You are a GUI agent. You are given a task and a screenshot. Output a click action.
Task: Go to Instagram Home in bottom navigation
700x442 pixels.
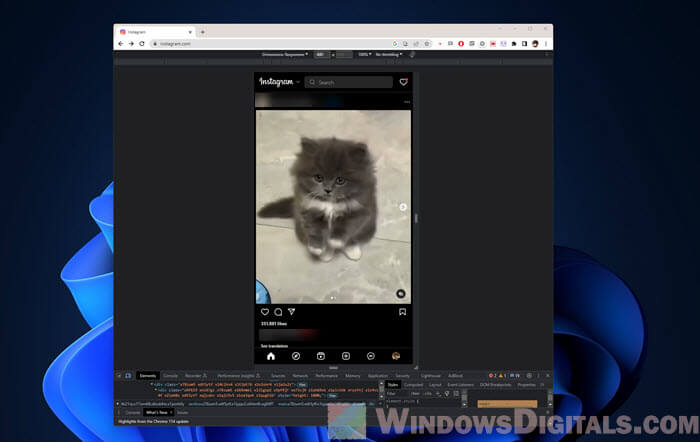270,355
